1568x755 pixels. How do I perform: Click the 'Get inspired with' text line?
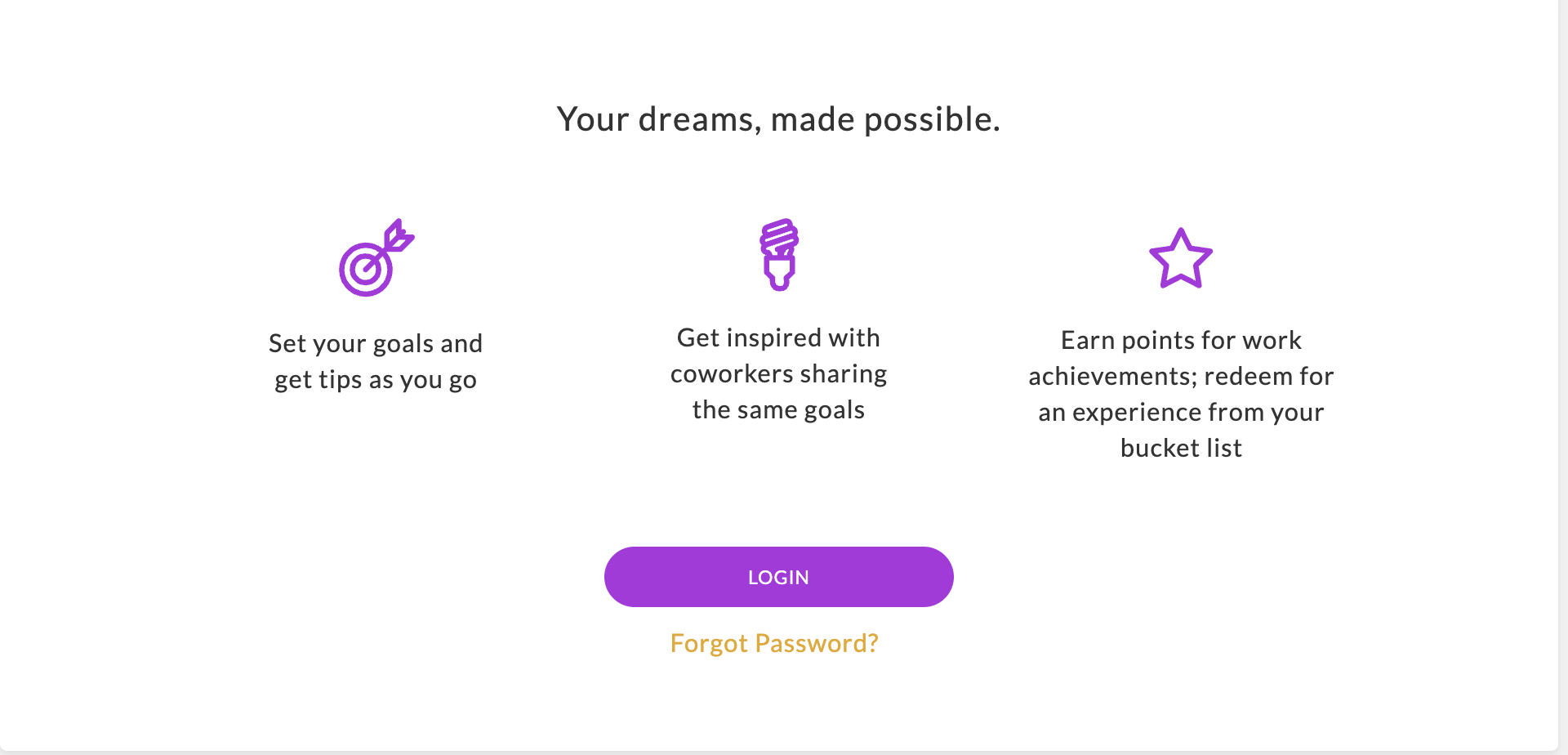(x=778, y=338)
